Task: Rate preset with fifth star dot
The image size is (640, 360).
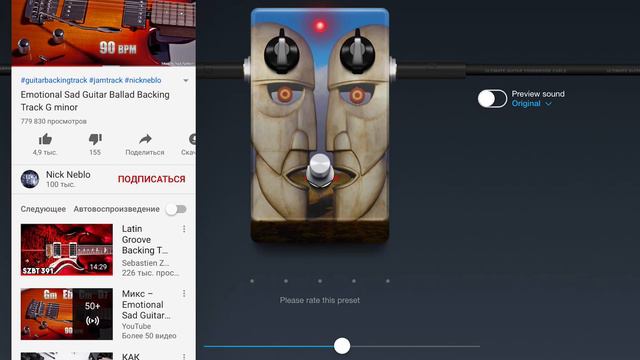Action: [x=388, y=281]
